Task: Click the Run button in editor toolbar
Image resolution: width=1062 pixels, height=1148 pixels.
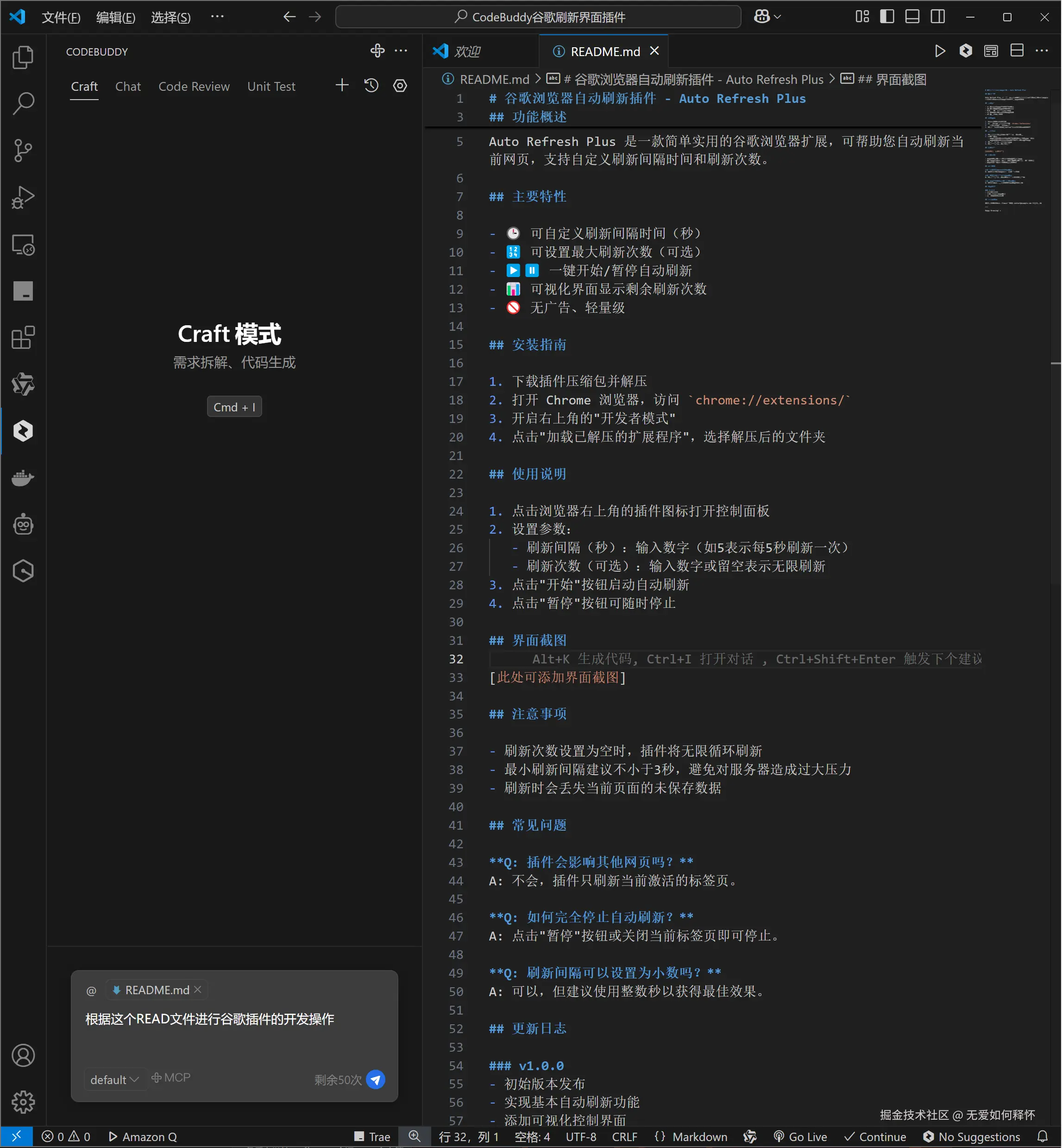Action: pos(940,51)
